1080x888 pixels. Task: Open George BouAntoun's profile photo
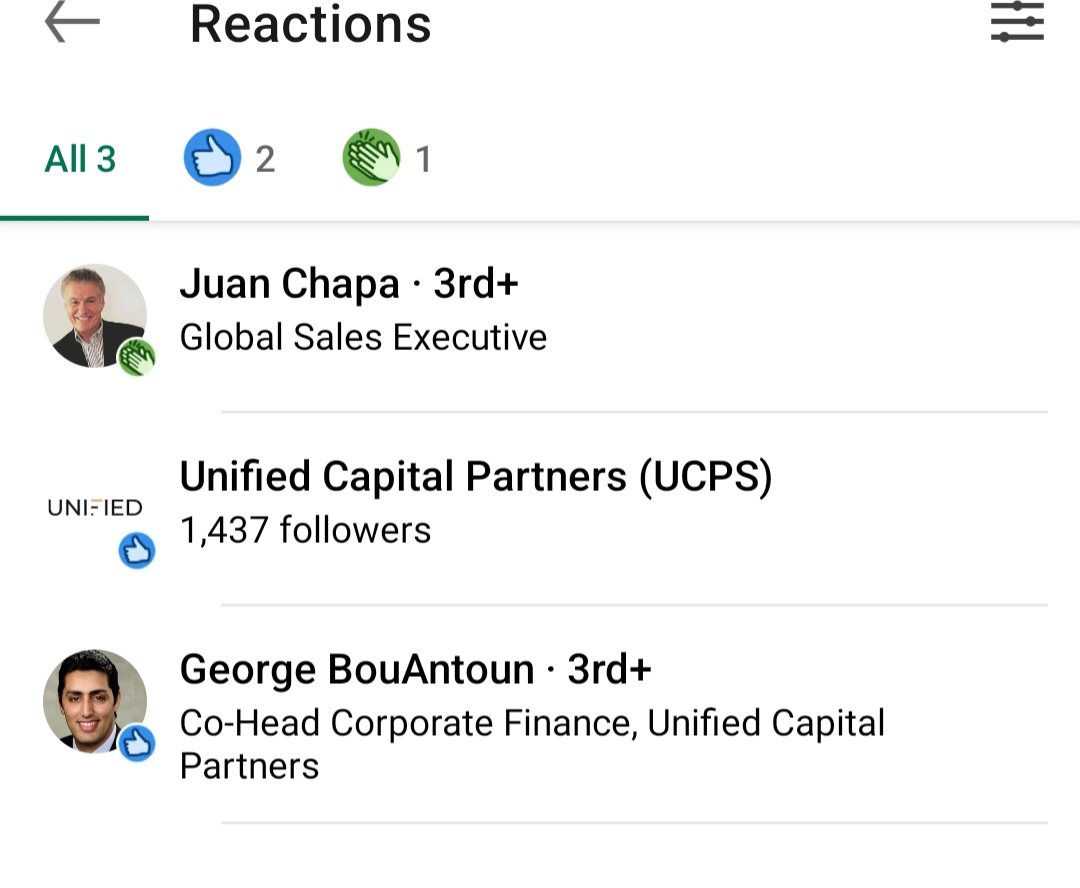[x=94, y=701]
